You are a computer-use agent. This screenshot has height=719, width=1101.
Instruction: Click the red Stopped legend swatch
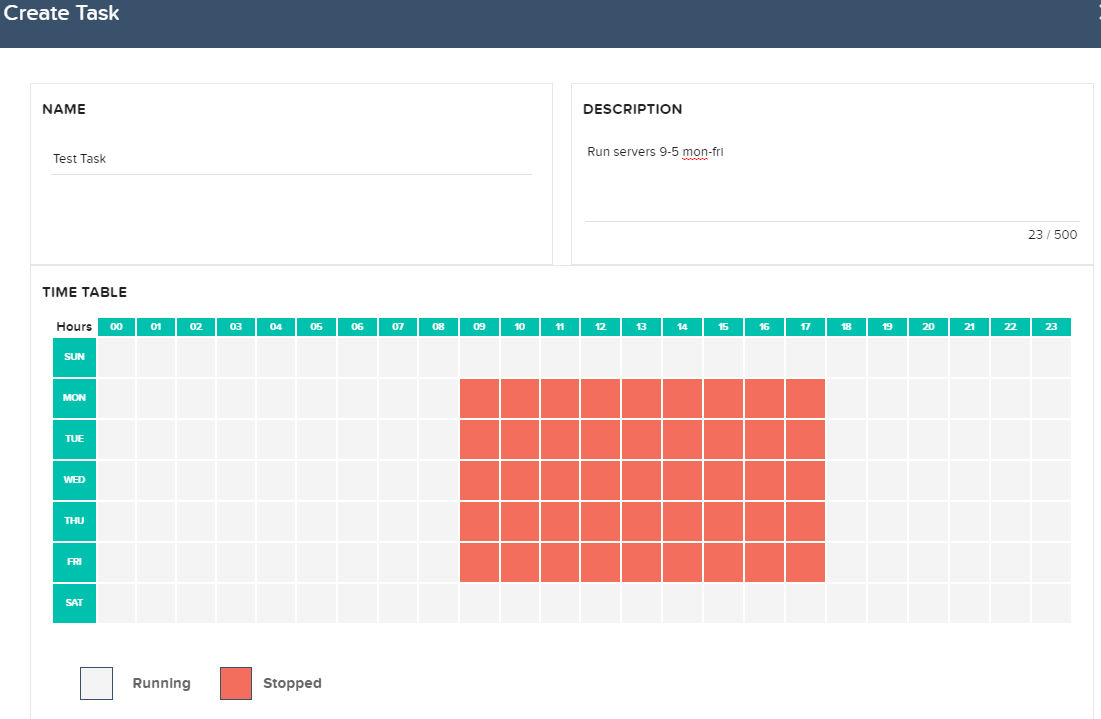(x=235, y=684)
